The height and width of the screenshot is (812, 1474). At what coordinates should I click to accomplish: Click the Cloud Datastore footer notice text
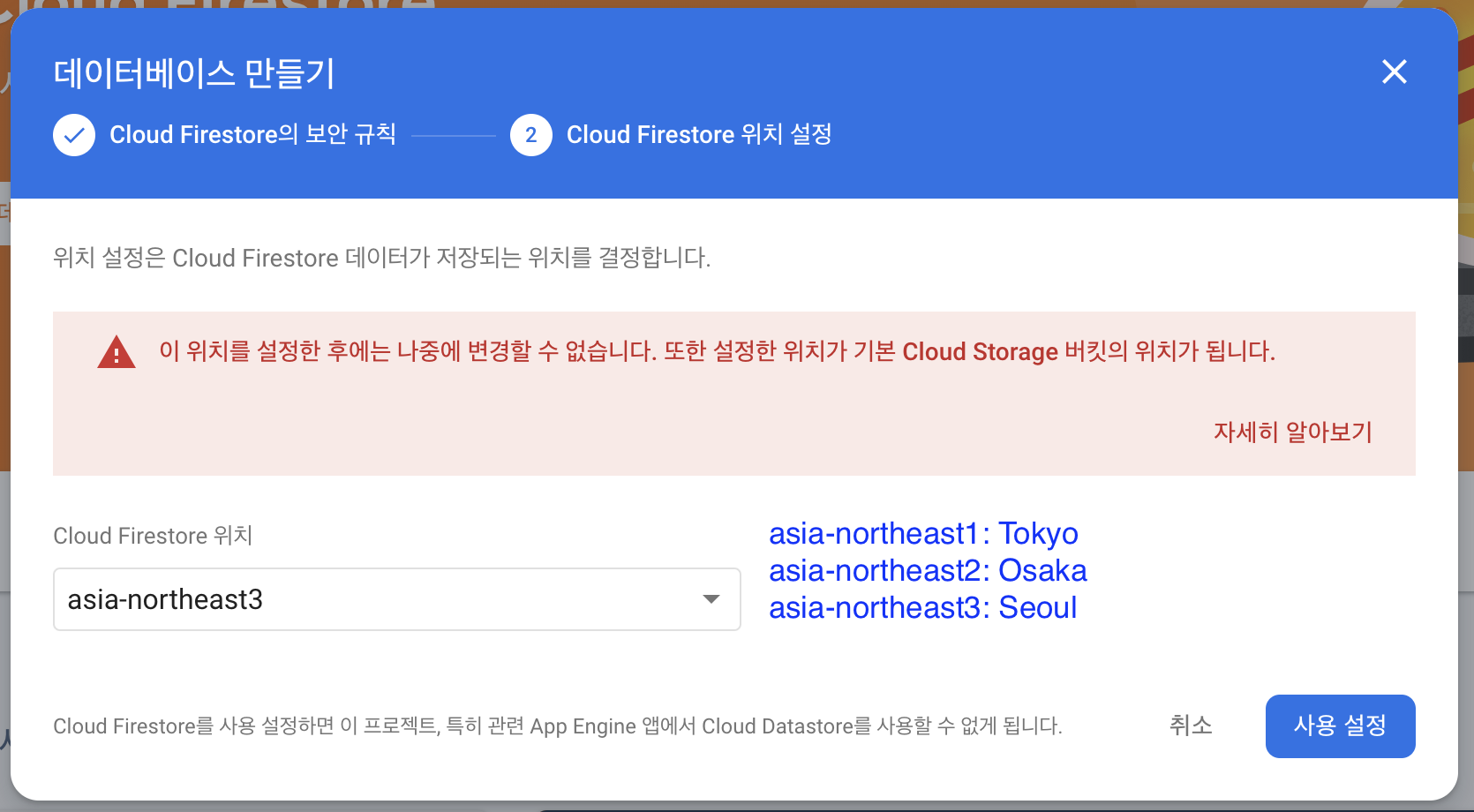[557, 726]
